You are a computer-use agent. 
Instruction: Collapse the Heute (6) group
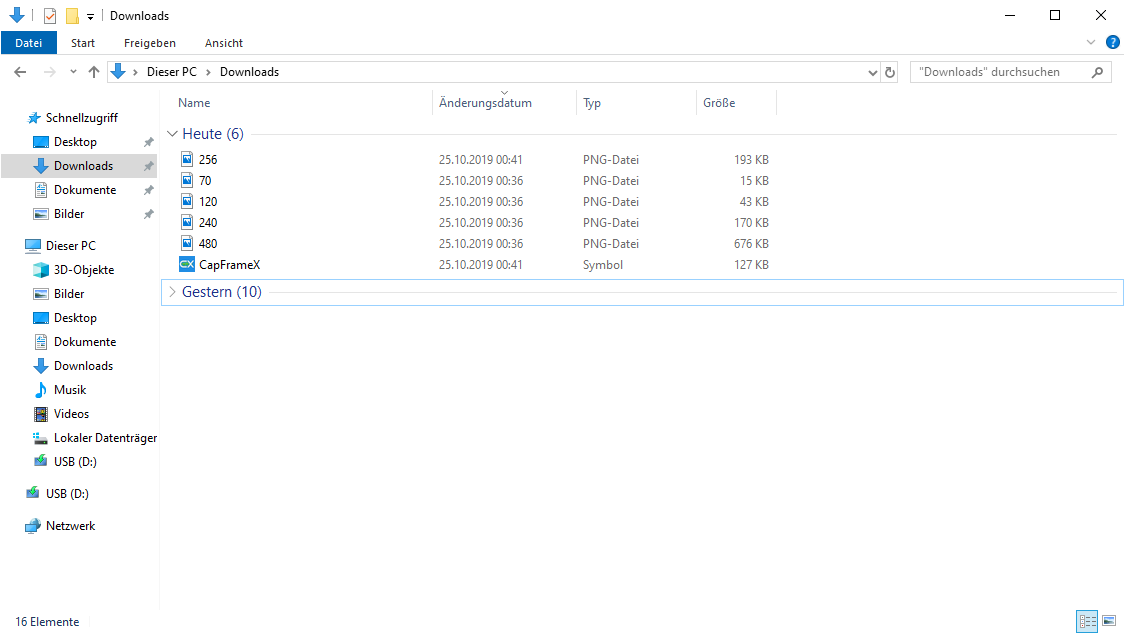[x=172, y=133]
